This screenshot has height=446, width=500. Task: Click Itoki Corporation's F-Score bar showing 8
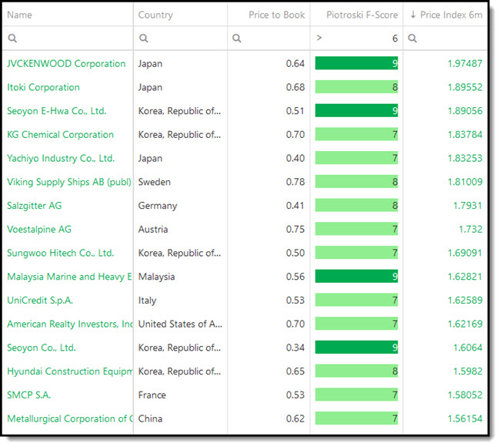(x=356, y=87)
